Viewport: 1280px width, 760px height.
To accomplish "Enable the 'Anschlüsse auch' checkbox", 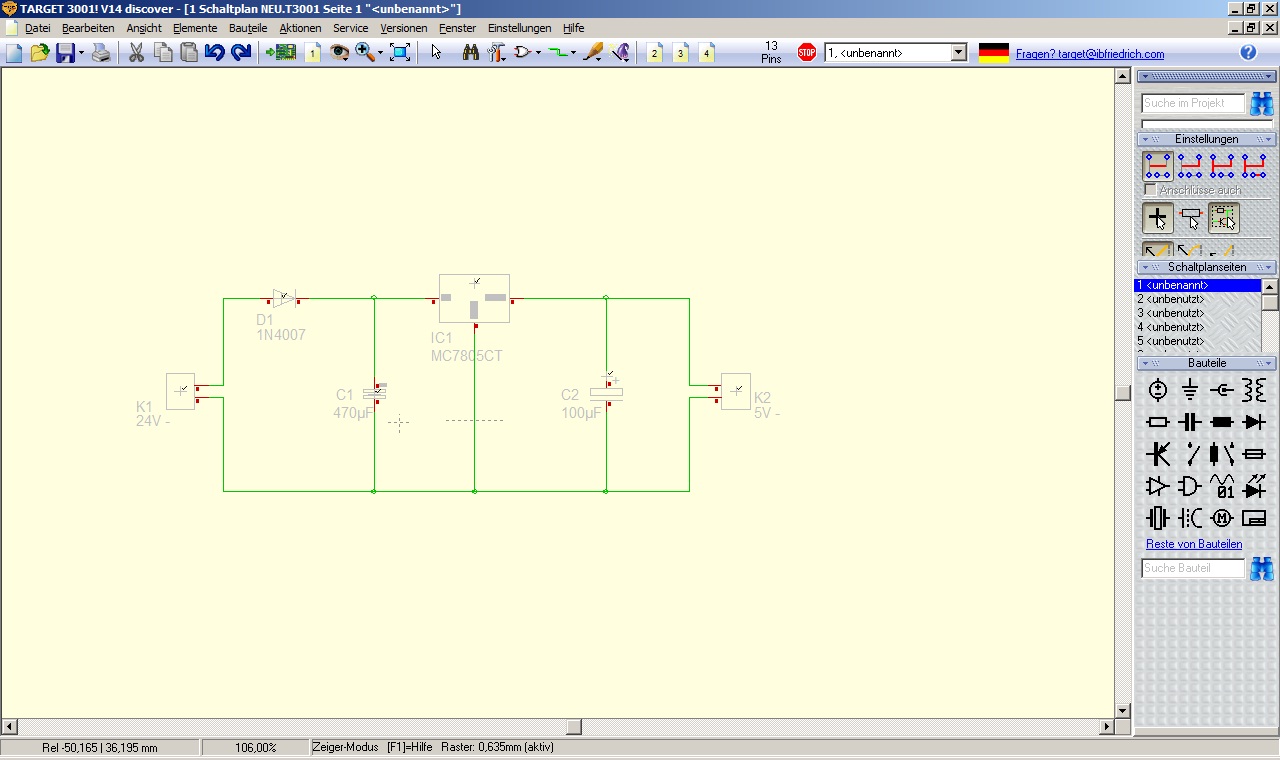I will tap(1150, 190).
